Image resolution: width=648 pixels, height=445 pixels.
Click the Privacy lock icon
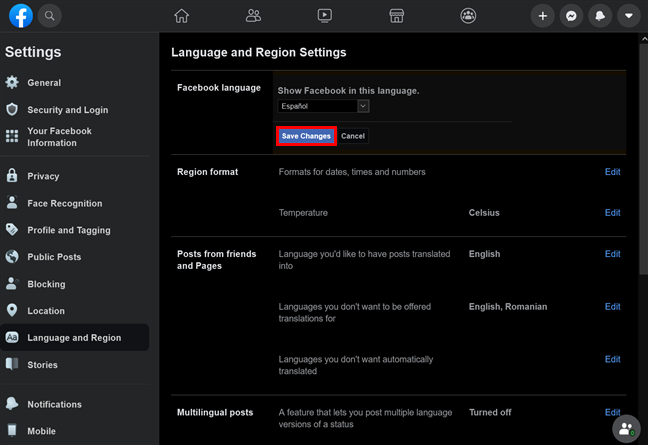(12, 176)
